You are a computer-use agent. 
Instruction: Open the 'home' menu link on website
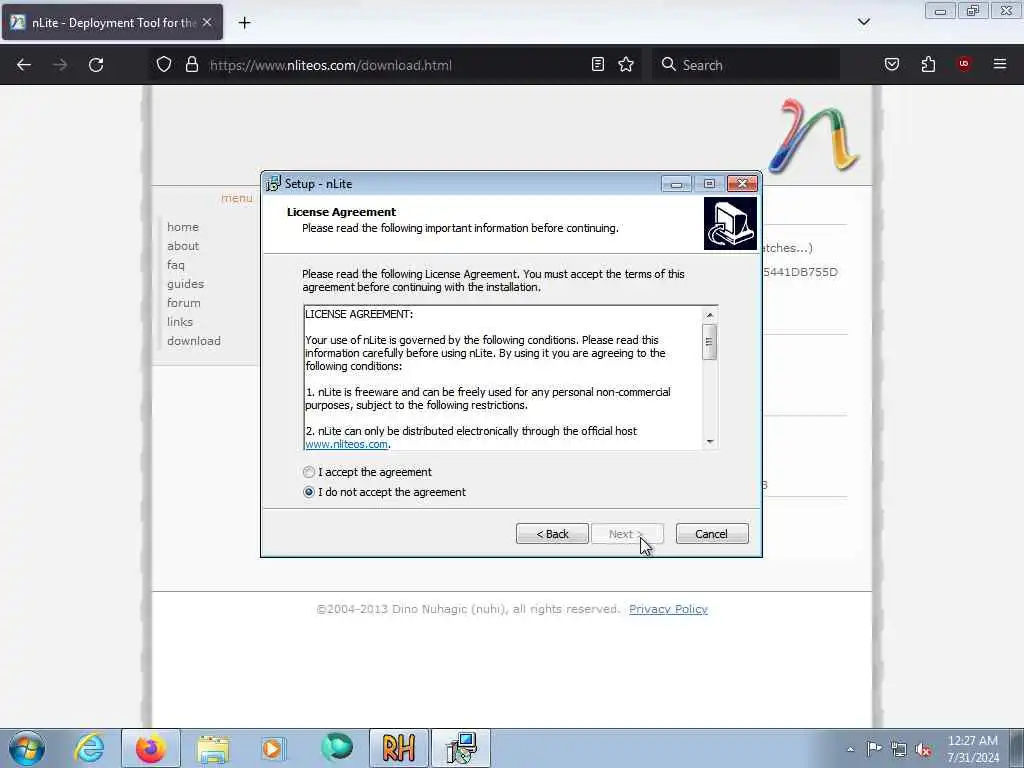click(x=183, y=227)
